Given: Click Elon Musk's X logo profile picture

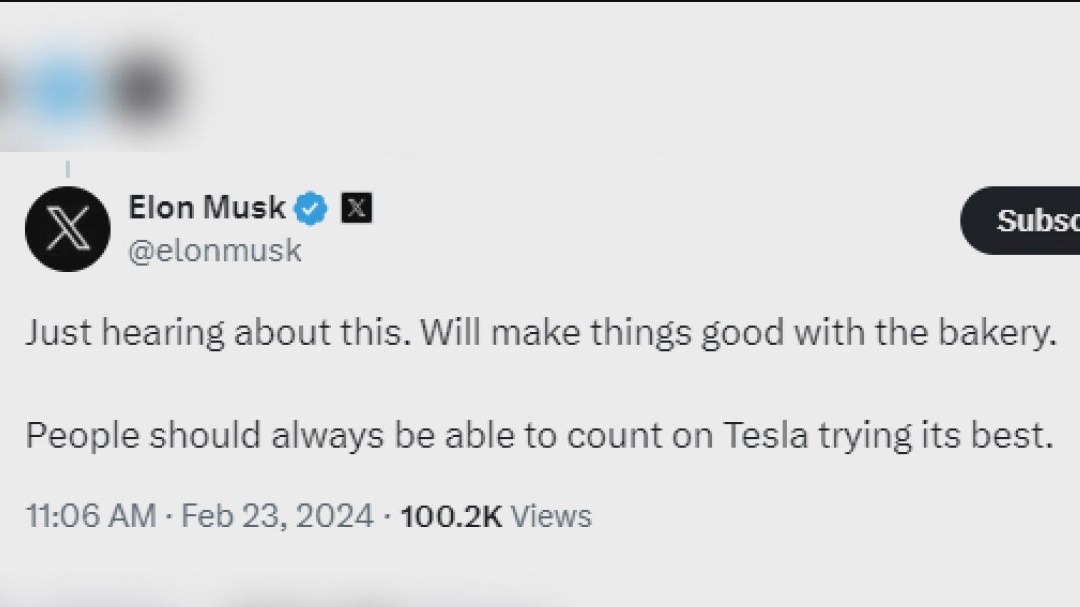Looking at the screenshot, I should [x=66, y=229].
